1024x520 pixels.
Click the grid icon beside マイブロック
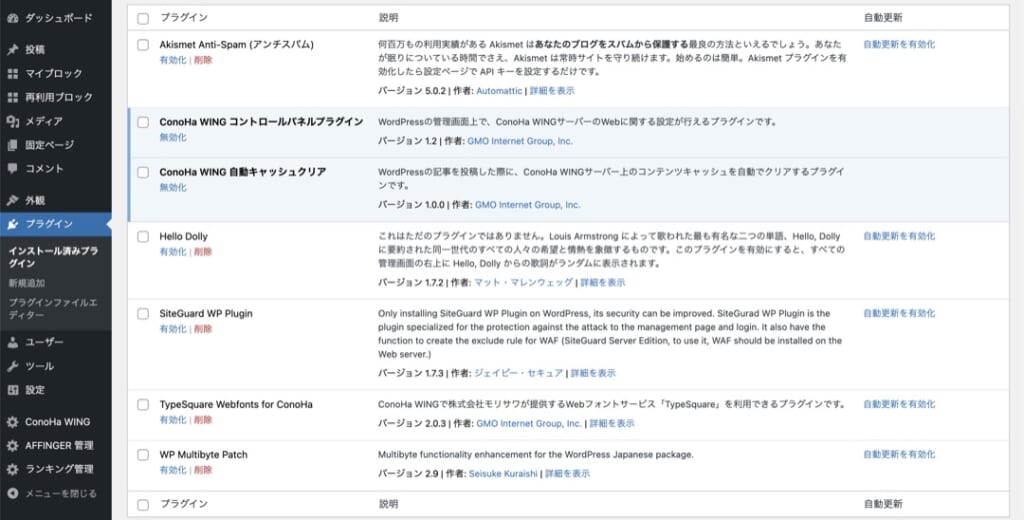(x=12, y=73)
